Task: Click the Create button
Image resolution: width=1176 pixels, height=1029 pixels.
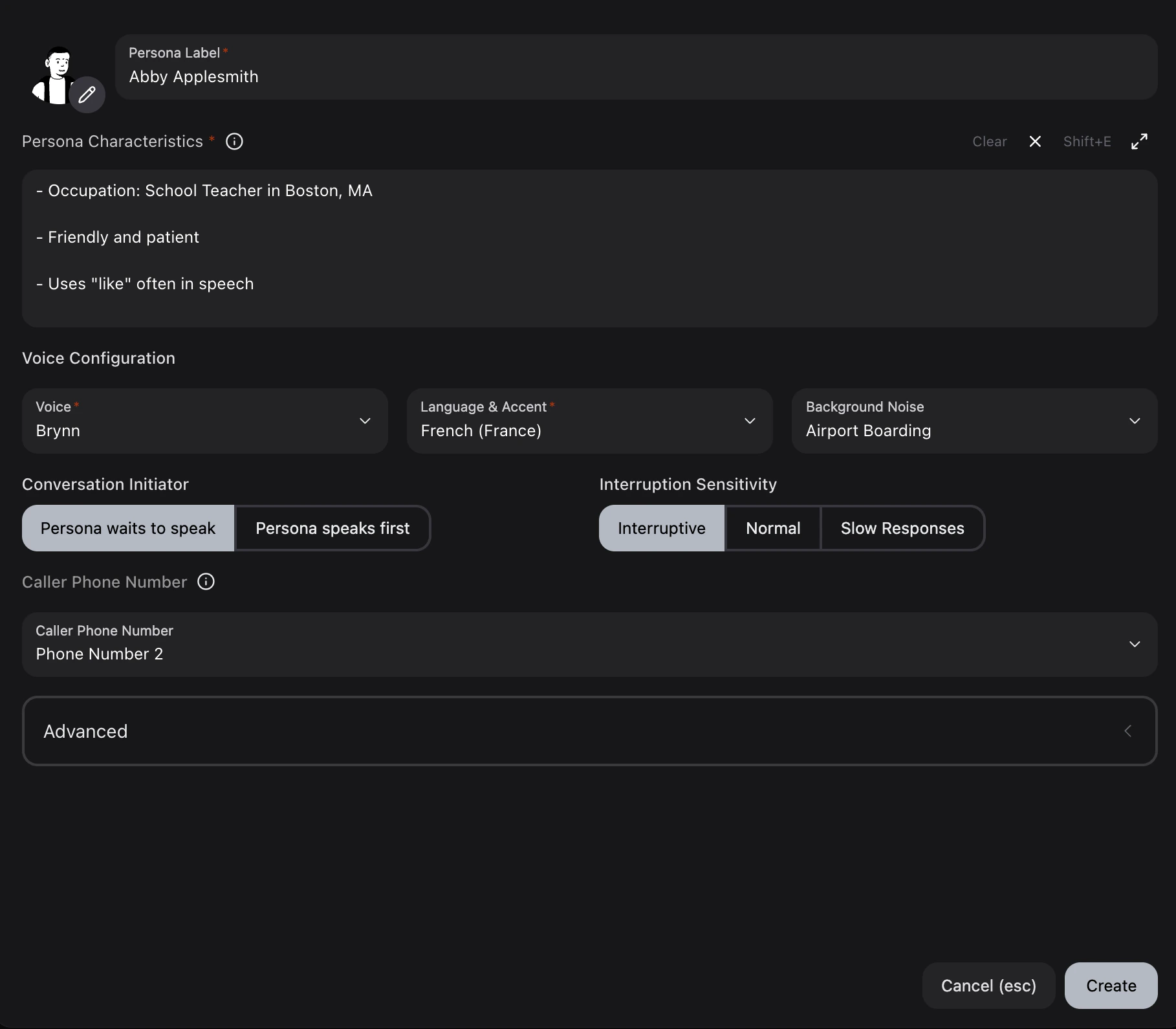Action: (1111, 986)
